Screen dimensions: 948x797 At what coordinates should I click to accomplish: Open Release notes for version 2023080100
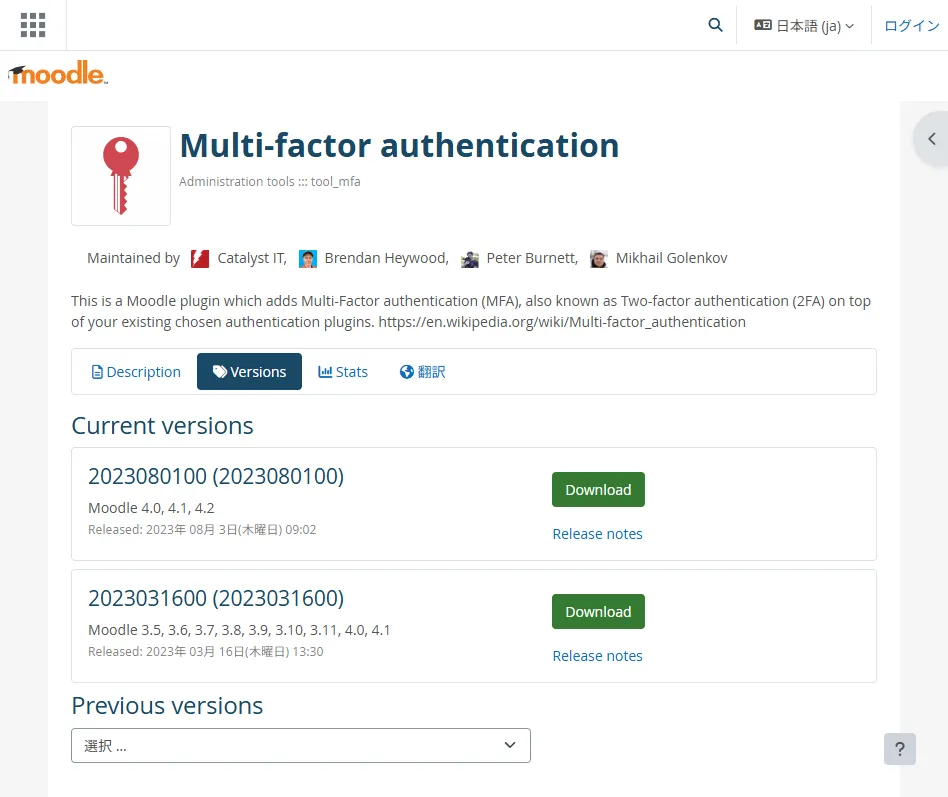597,534
